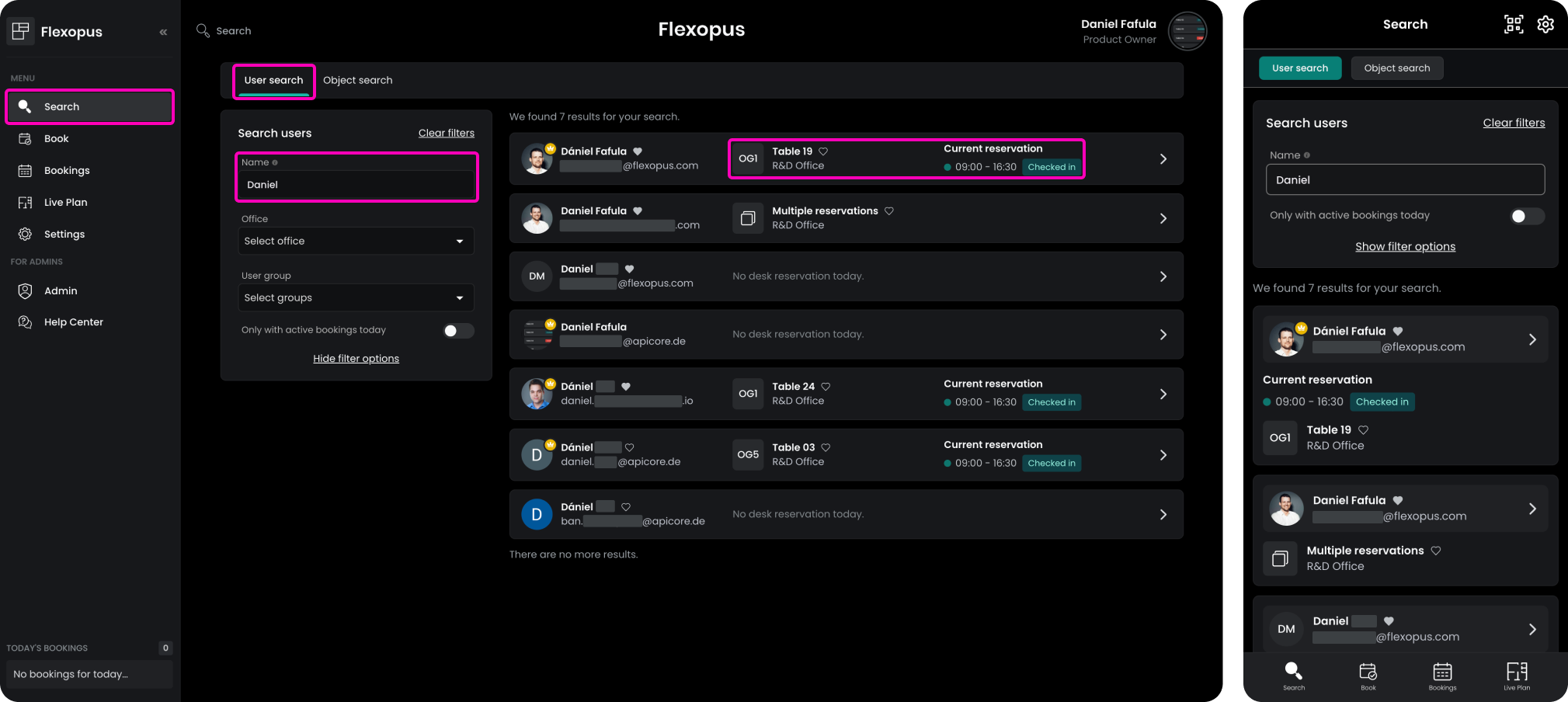This screenshot has height=702, width=1568.
Task: Open Live Plan in the sidebar menu
Action: (x=65, y=203)
